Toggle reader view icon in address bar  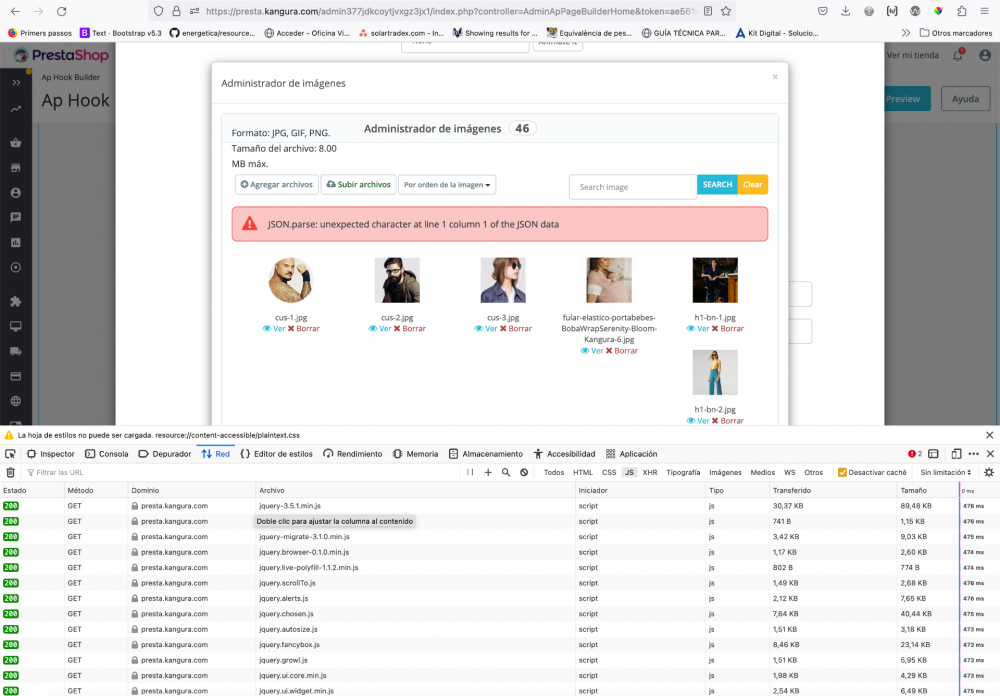pos(708,11)
